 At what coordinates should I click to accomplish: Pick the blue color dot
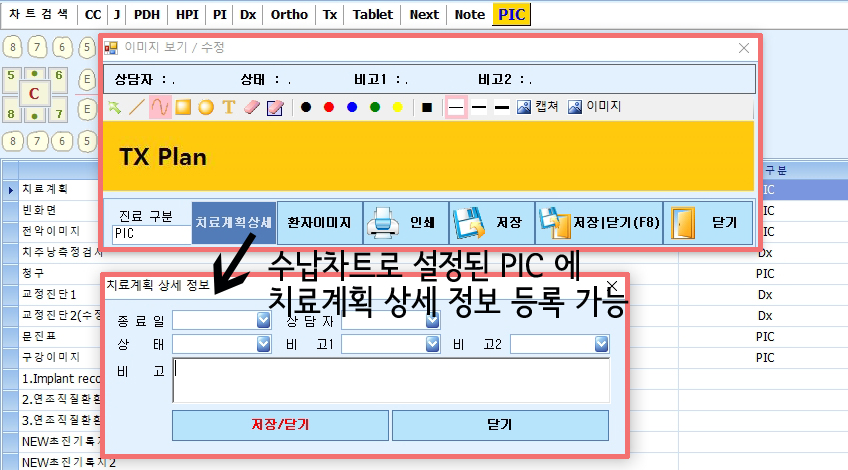click(352, 107)
